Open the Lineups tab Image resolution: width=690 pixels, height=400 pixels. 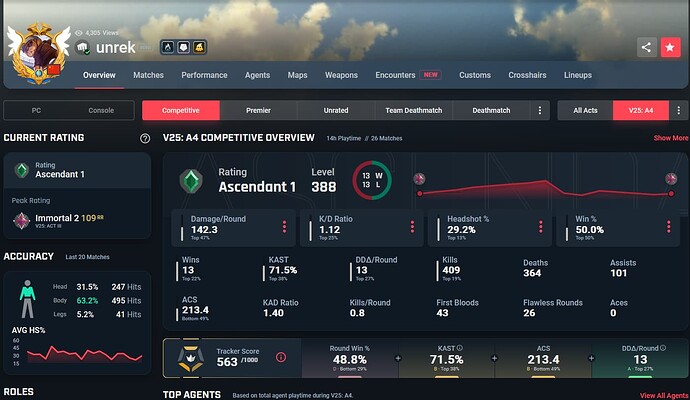pos(578,75)
